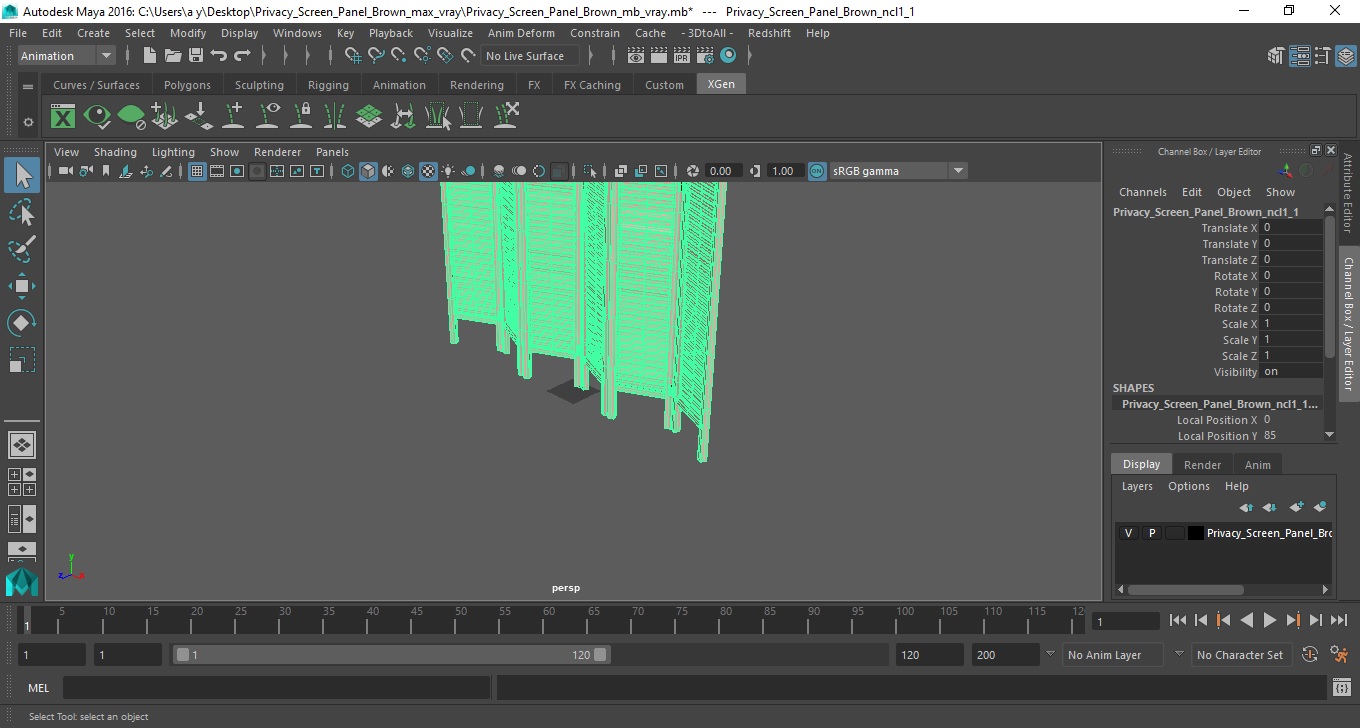The width and height of the screenshot is (1360, 728).
Task: Click the XGen guide lock icon
Action: 301,117
